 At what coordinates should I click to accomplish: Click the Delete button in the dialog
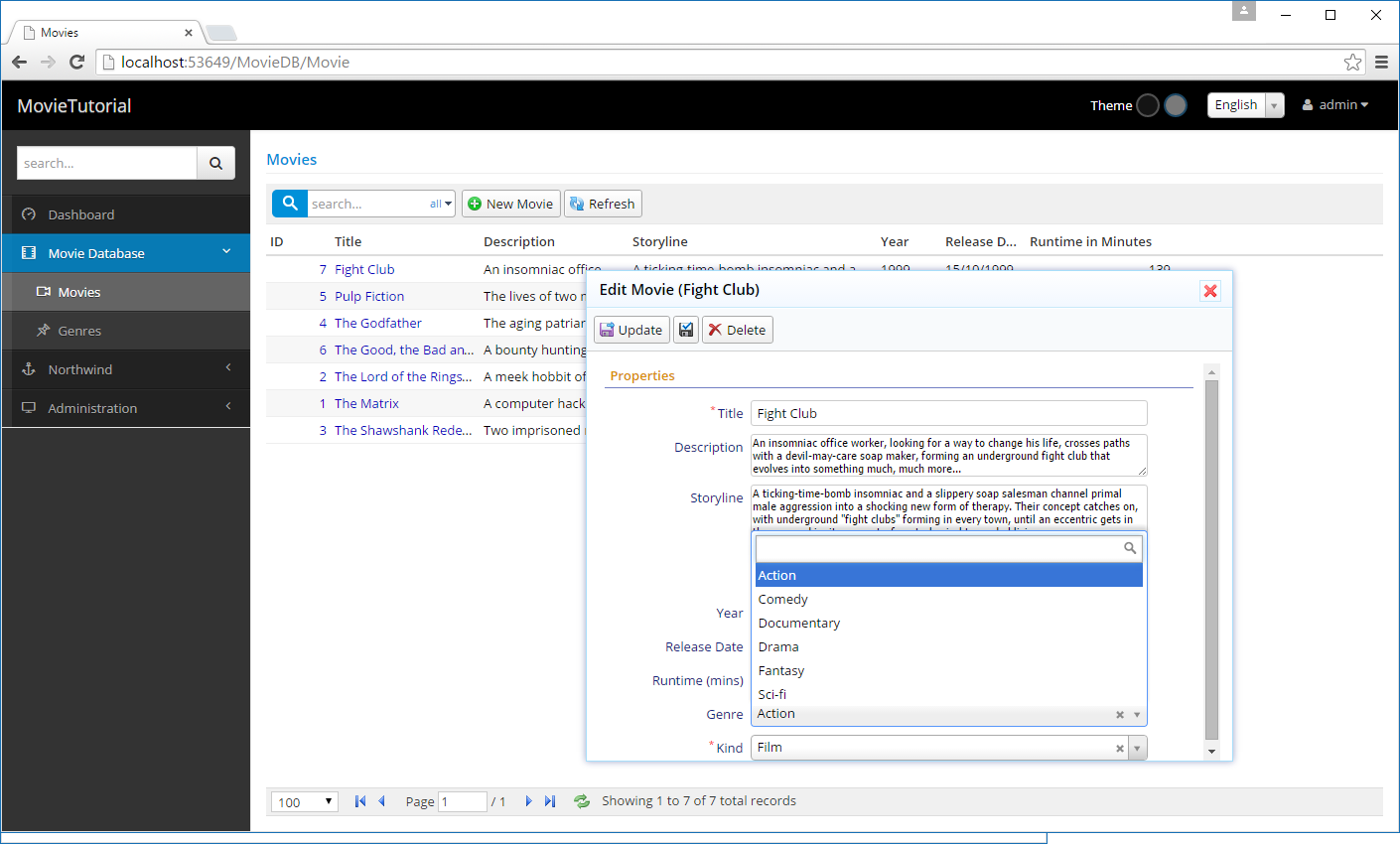click(x=737, y=330)
